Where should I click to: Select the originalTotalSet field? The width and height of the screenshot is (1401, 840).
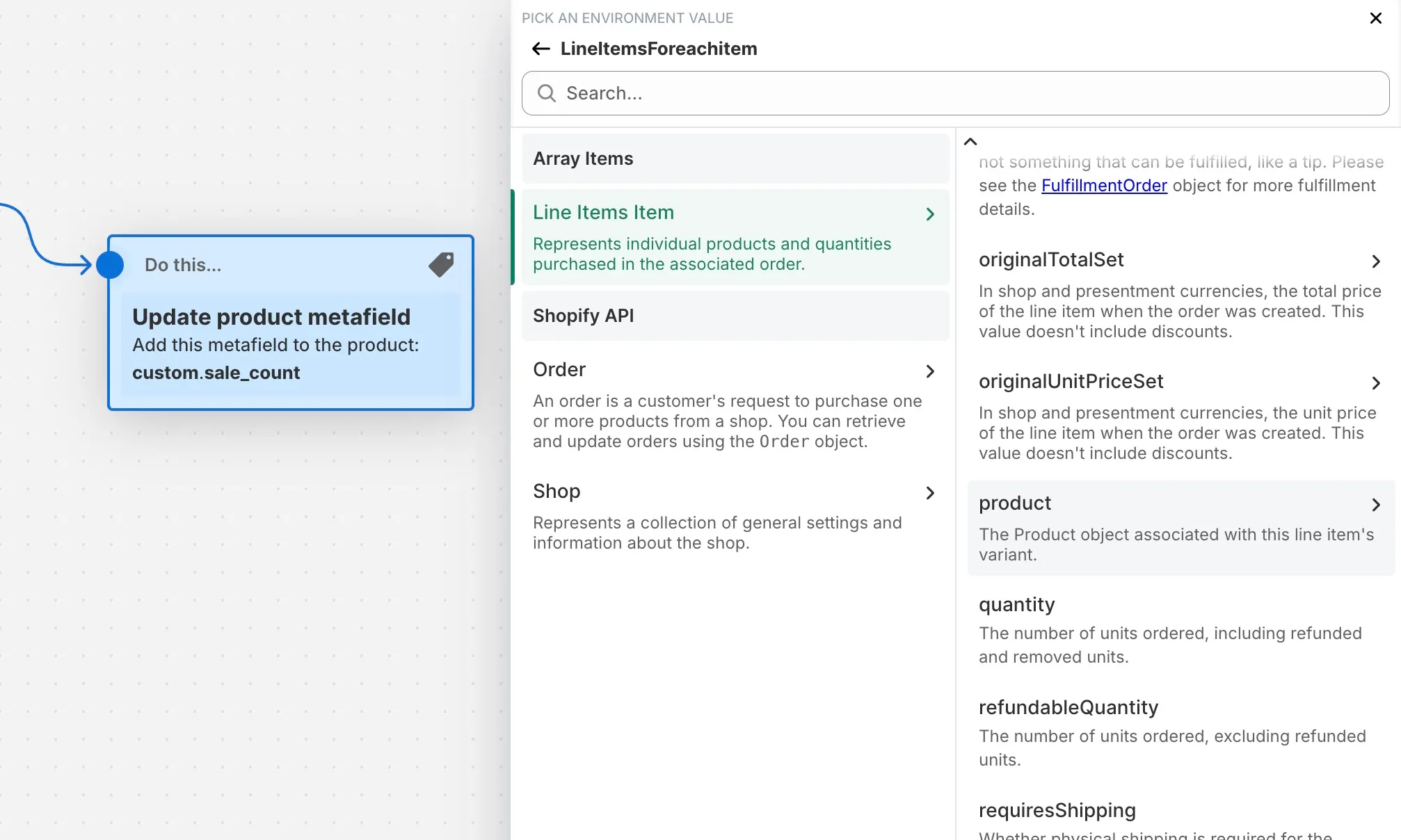[x=1180, y=295]
